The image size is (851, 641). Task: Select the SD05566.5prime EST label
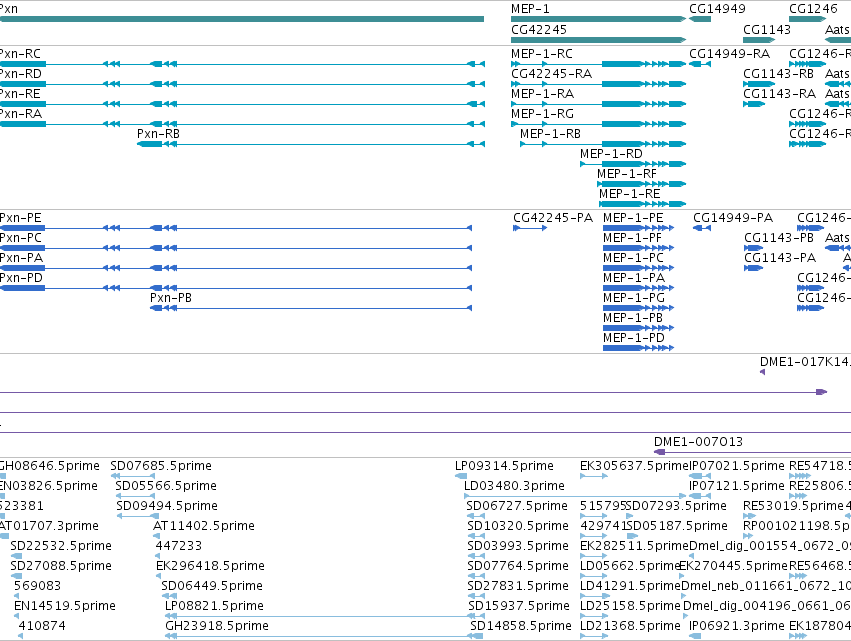166,486
